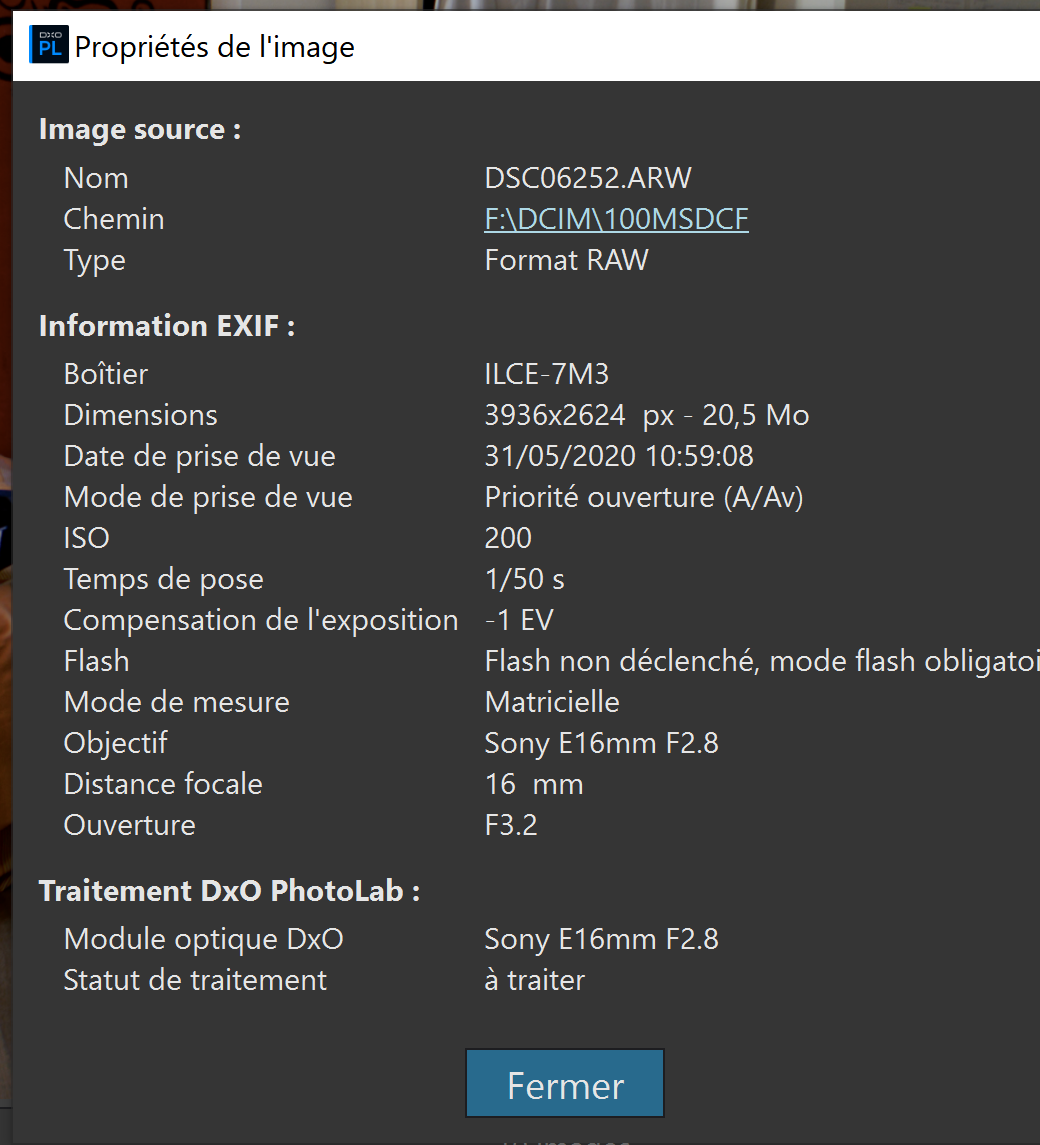The height and width of the screenshot is (1145, 1040).
Task: Click the "à traiter" processing status
Action: [x=534, y=980]
